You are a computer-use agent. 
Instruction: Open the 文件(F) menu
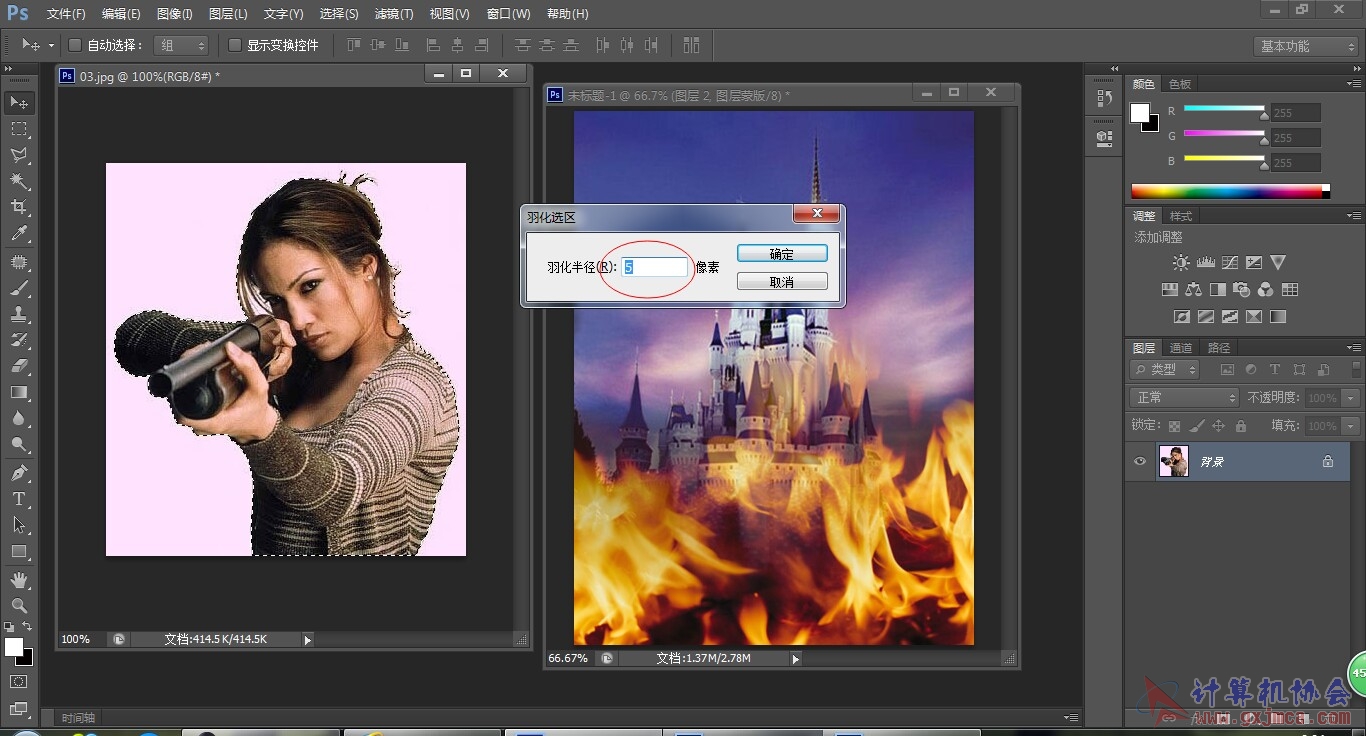pyautogui.click(x=67, y=14)
